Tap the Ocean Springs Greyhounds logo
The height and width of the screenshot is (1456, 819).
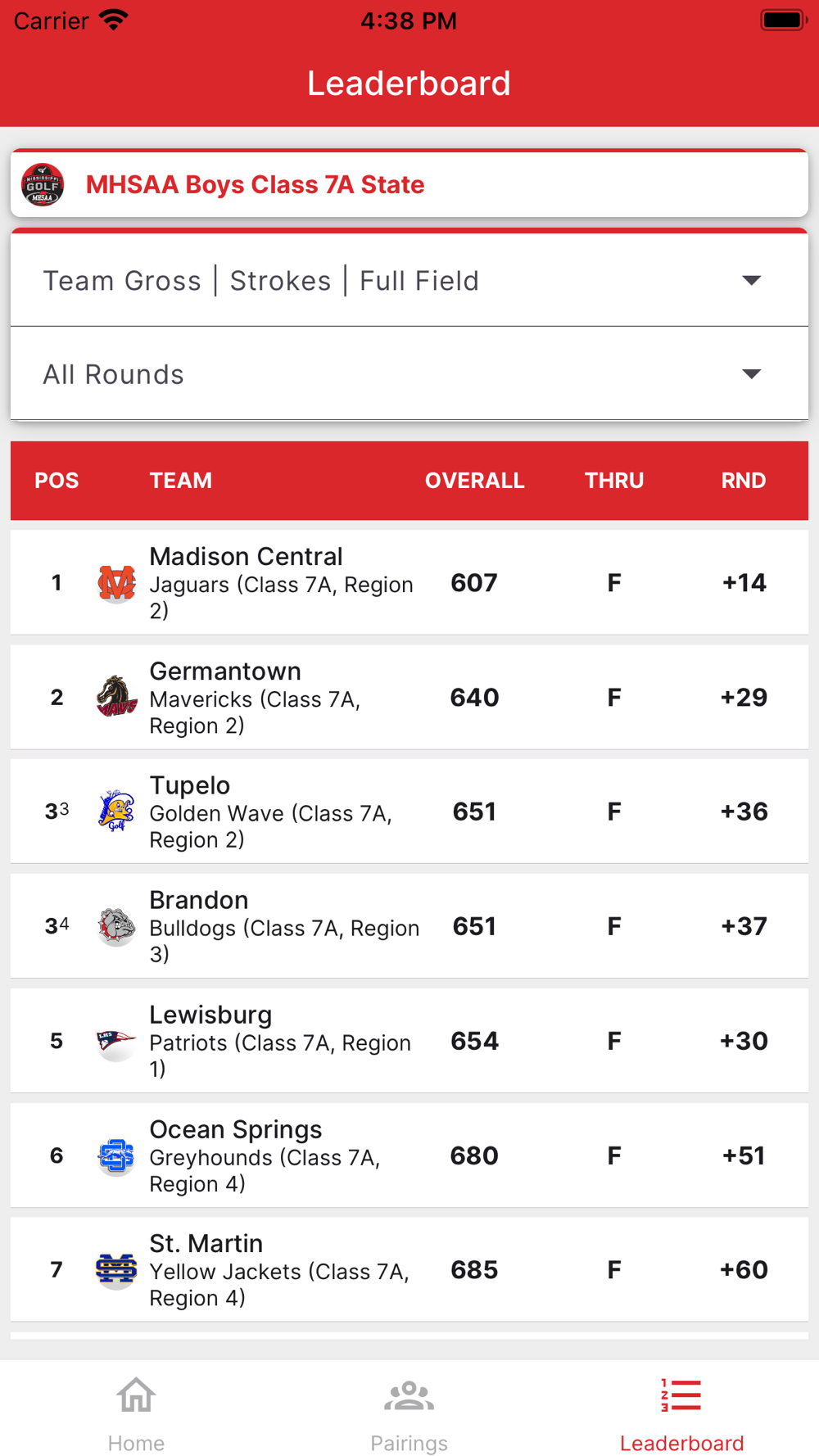116,1155
